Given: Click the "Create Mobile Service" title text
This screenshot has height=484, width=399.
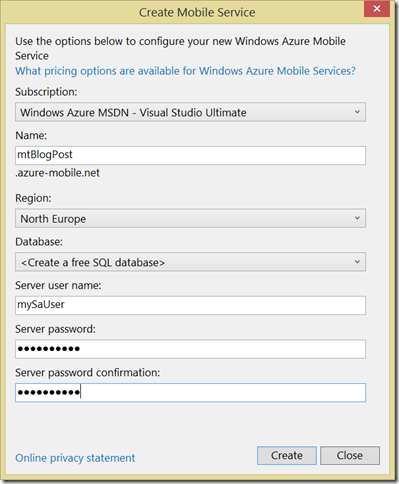Looking at the screenshot, I should point(197,13).
